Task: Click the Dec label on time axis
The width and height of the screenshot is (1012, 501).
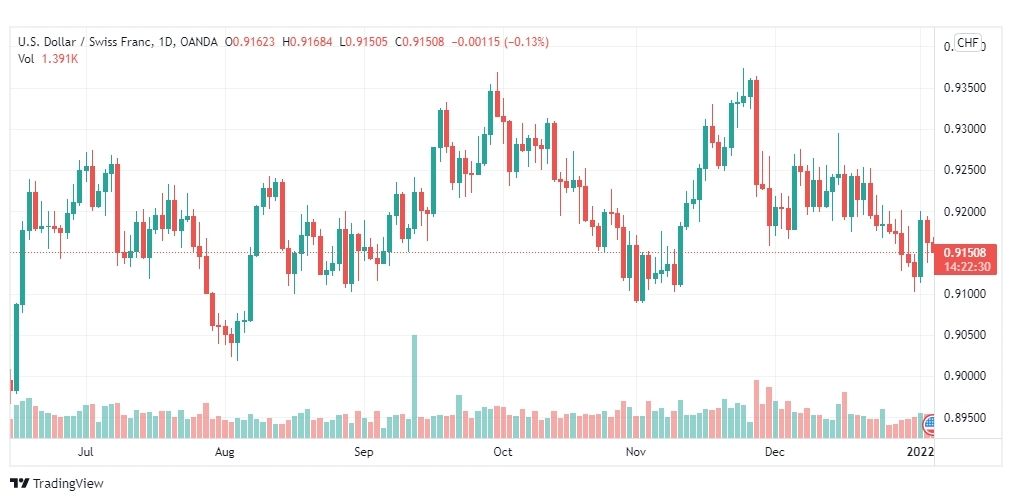Action: click(x=773, y=452)
